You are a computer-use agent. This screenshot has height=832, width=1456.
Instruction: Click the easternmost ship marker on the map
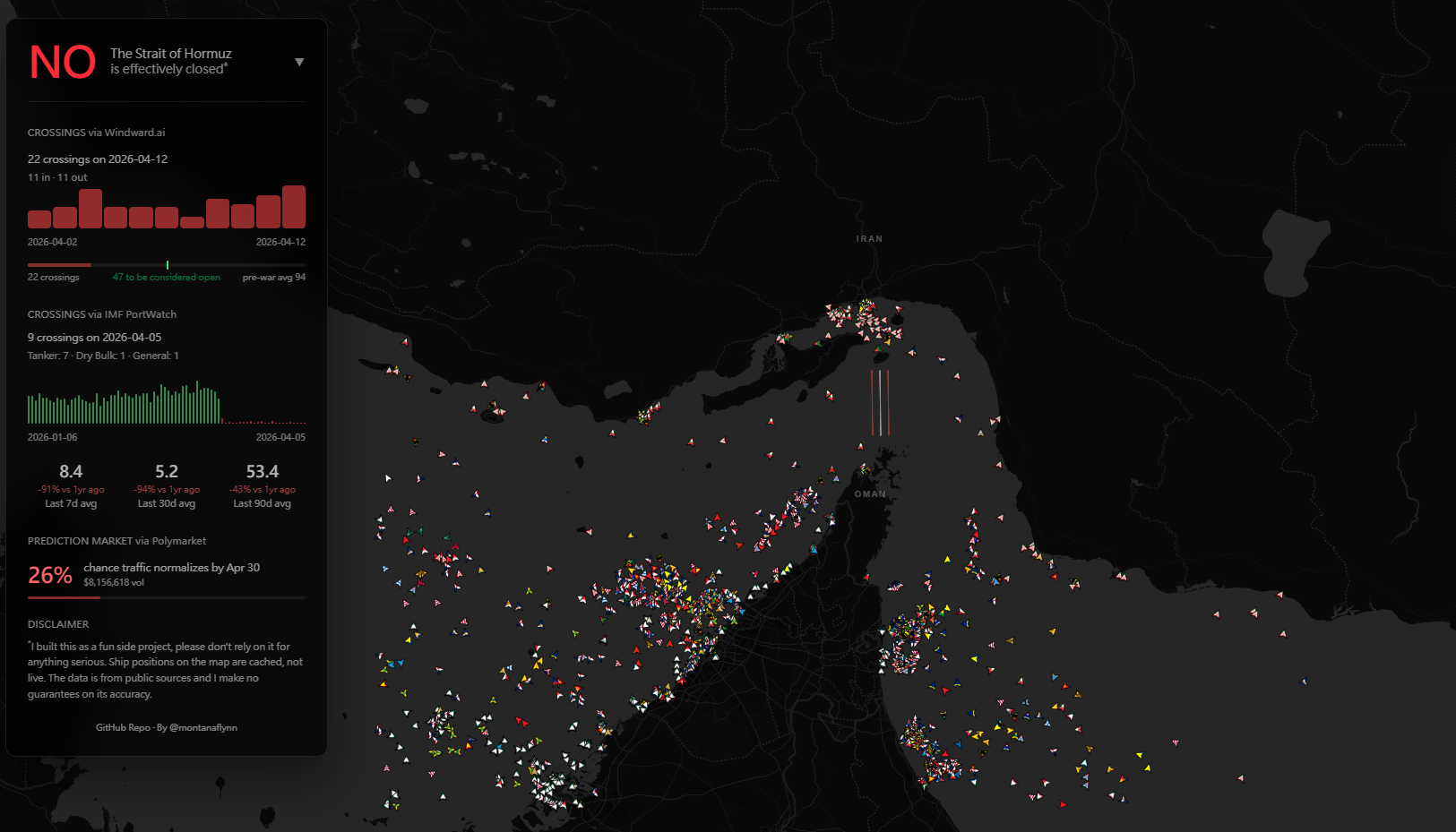[1304, 682]
